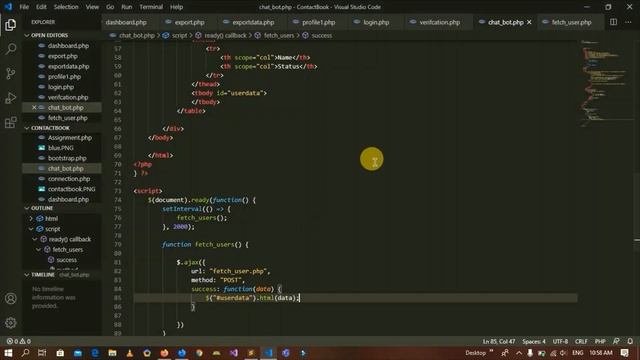Open the Run menu
Viewport: 640px width, 360px height.
[x=127, y=7]
